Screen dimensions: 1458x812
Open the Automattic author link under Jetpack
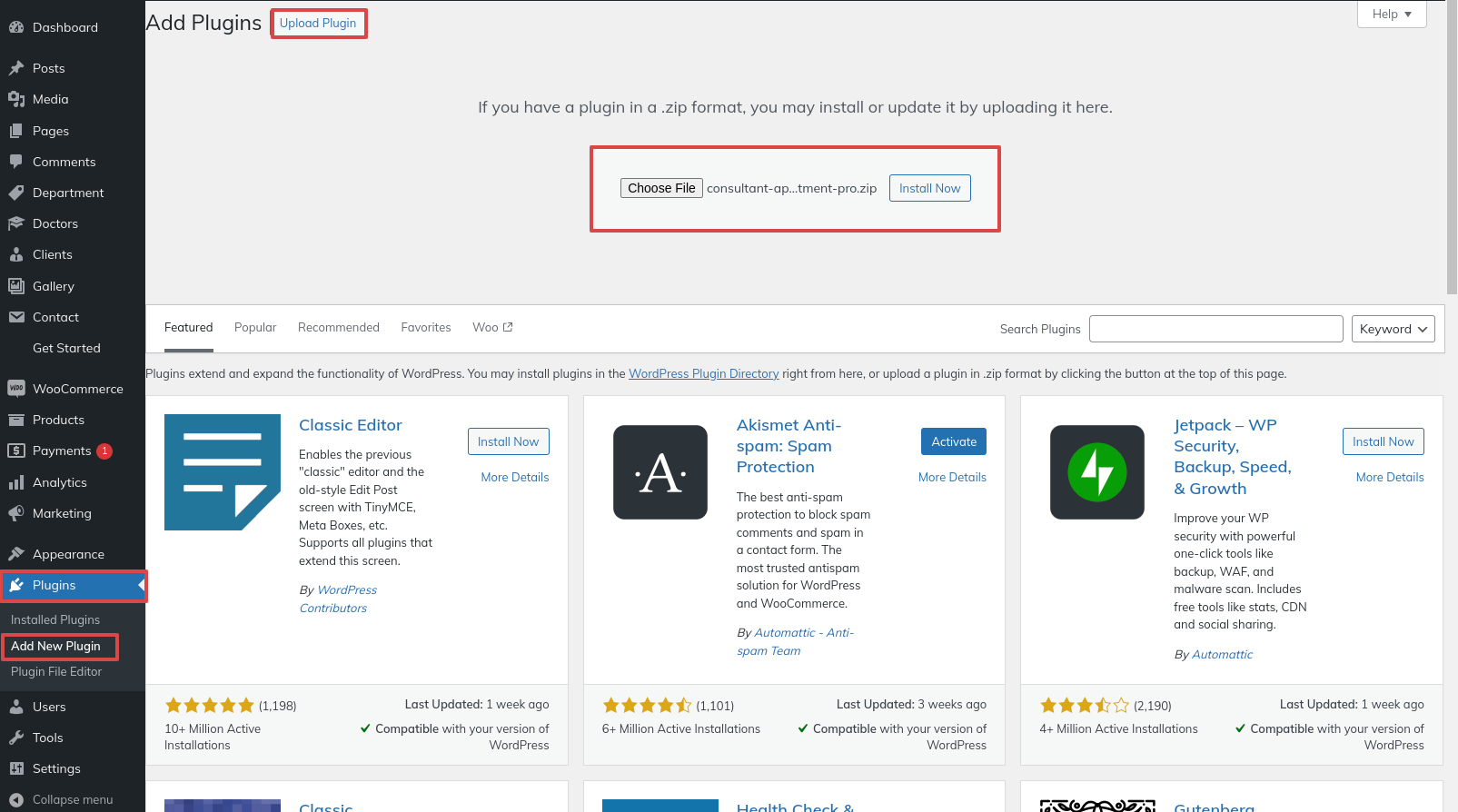(1222, 654)
